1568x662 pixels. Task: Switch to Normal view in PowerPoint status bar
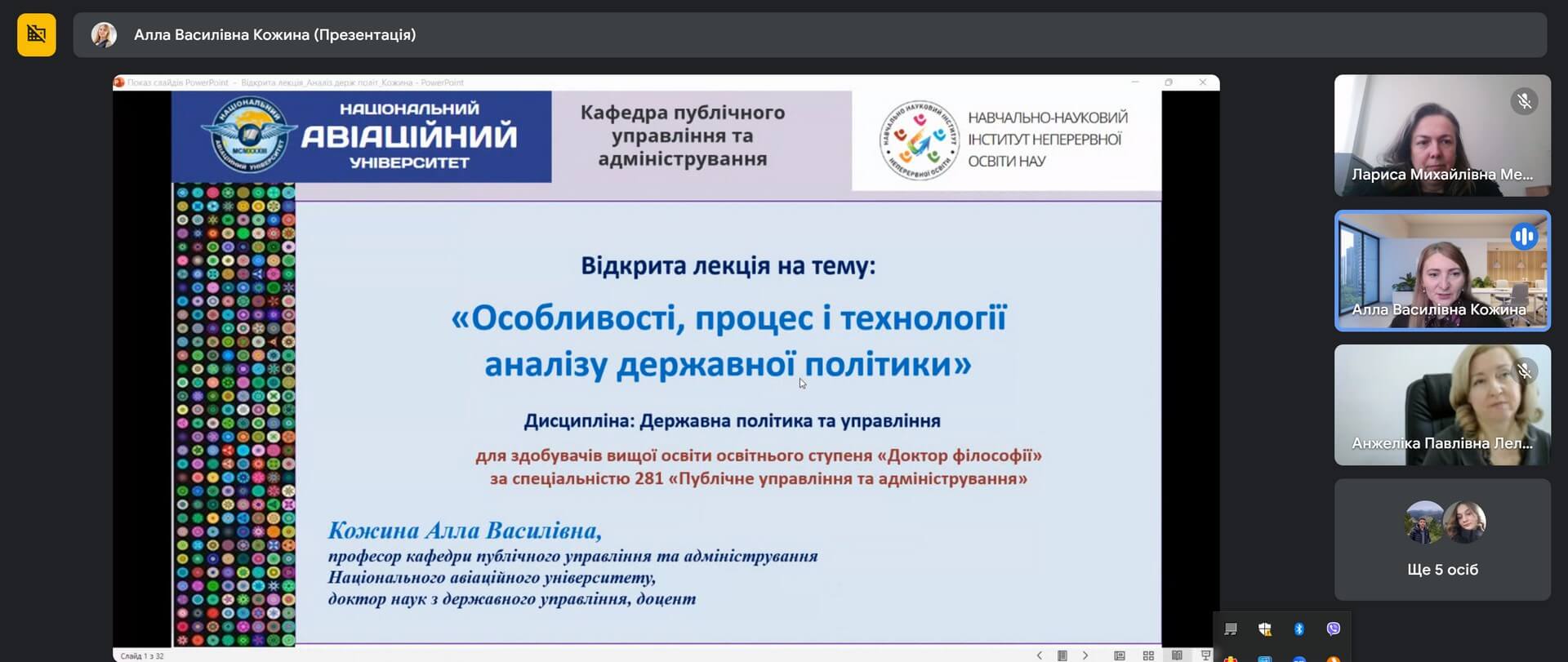tap(1120, 655)
